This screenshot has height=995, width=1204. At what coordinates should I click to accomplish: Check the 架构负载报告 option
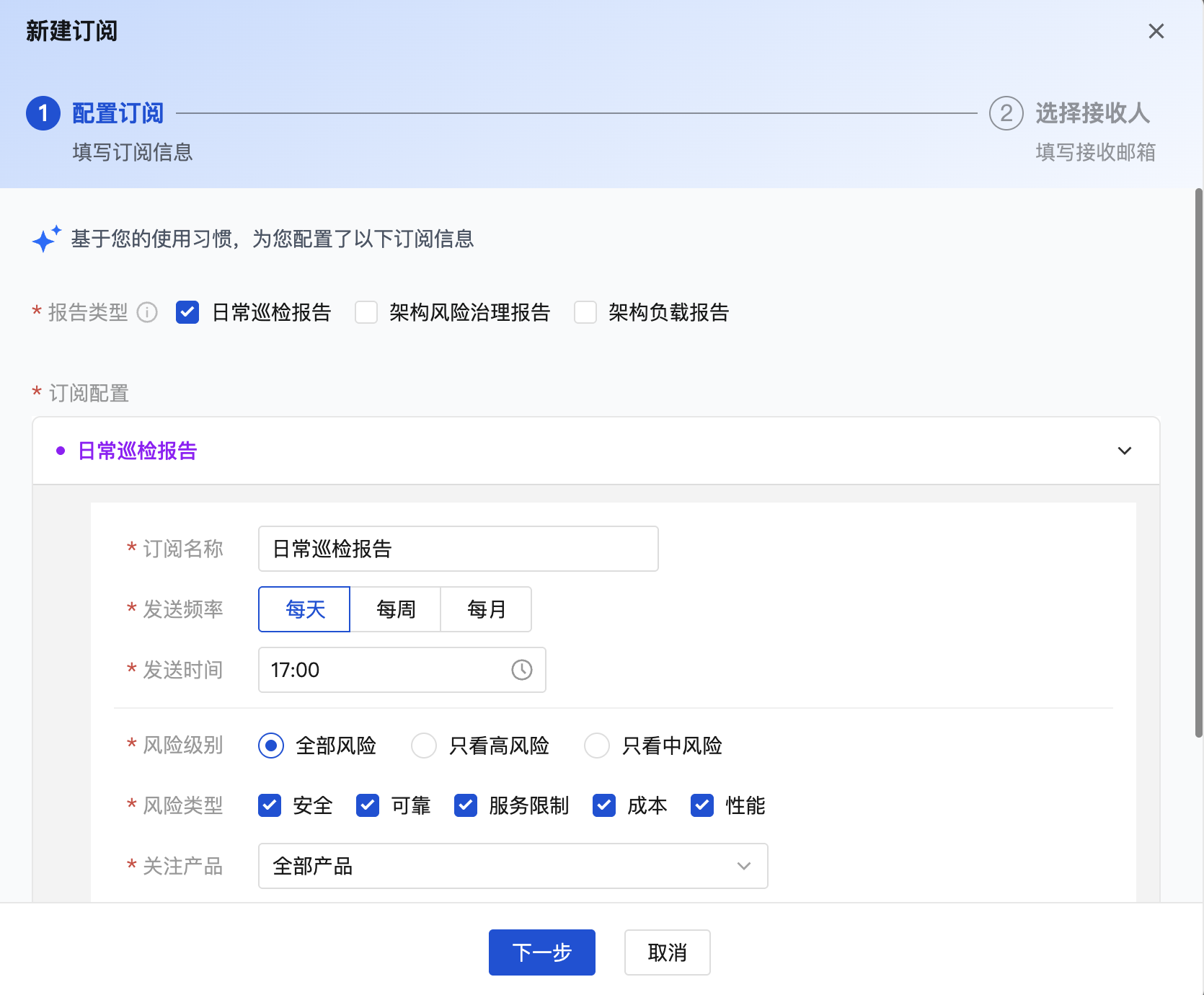[x=585, y=312]
